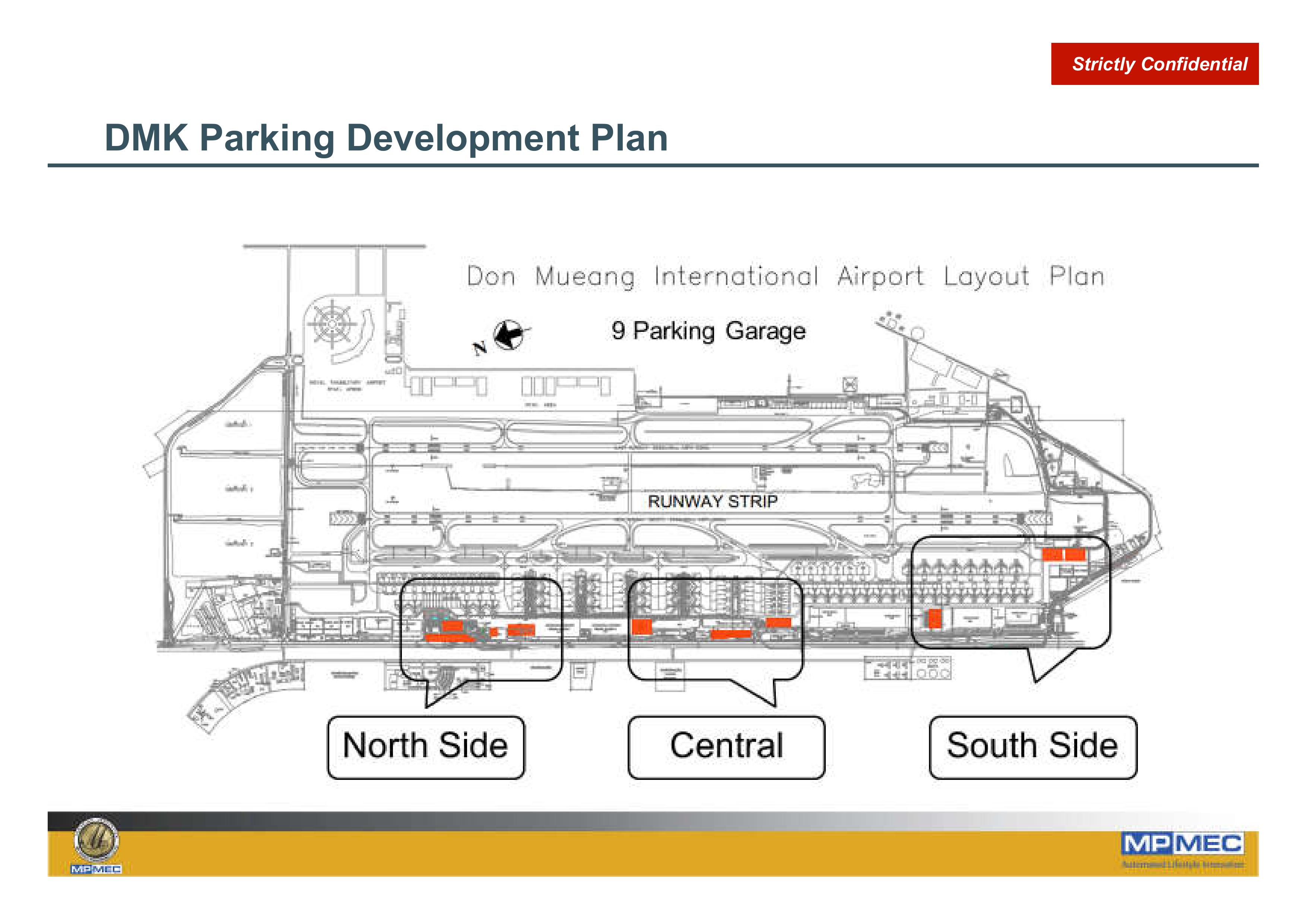Select the DMK Parking Development Plan title
1307x924 pixels.
coord(386,138)
